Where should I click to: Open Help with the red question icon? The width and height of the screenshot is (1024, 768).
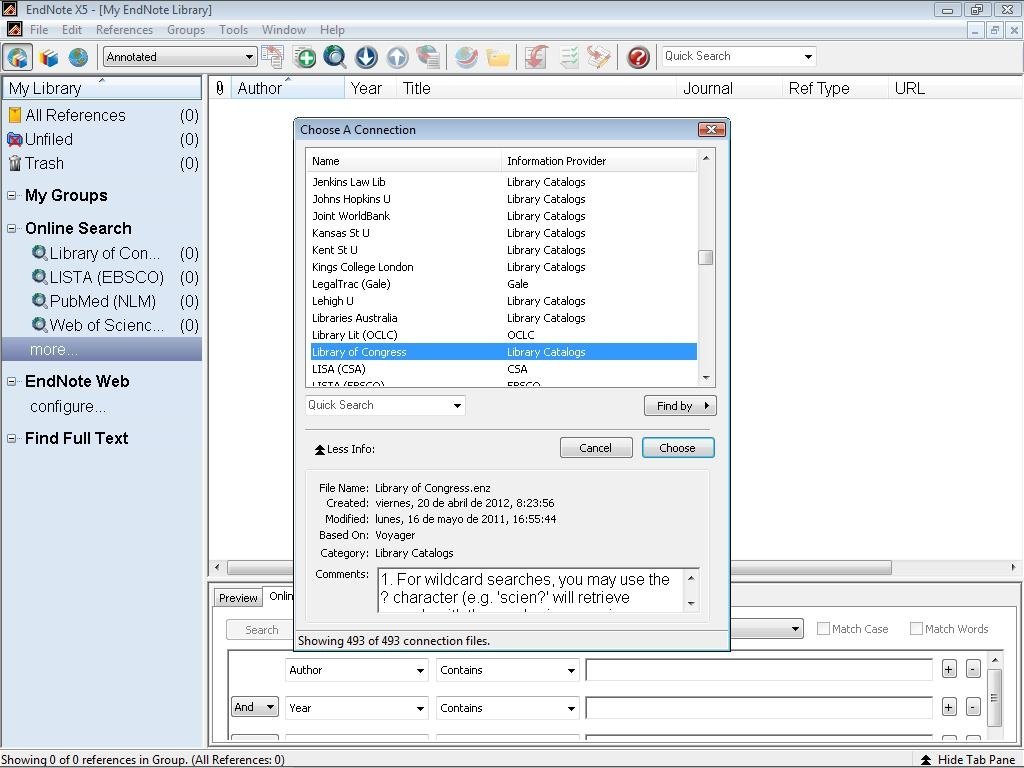pyautogui.click(x=638, y=57)
